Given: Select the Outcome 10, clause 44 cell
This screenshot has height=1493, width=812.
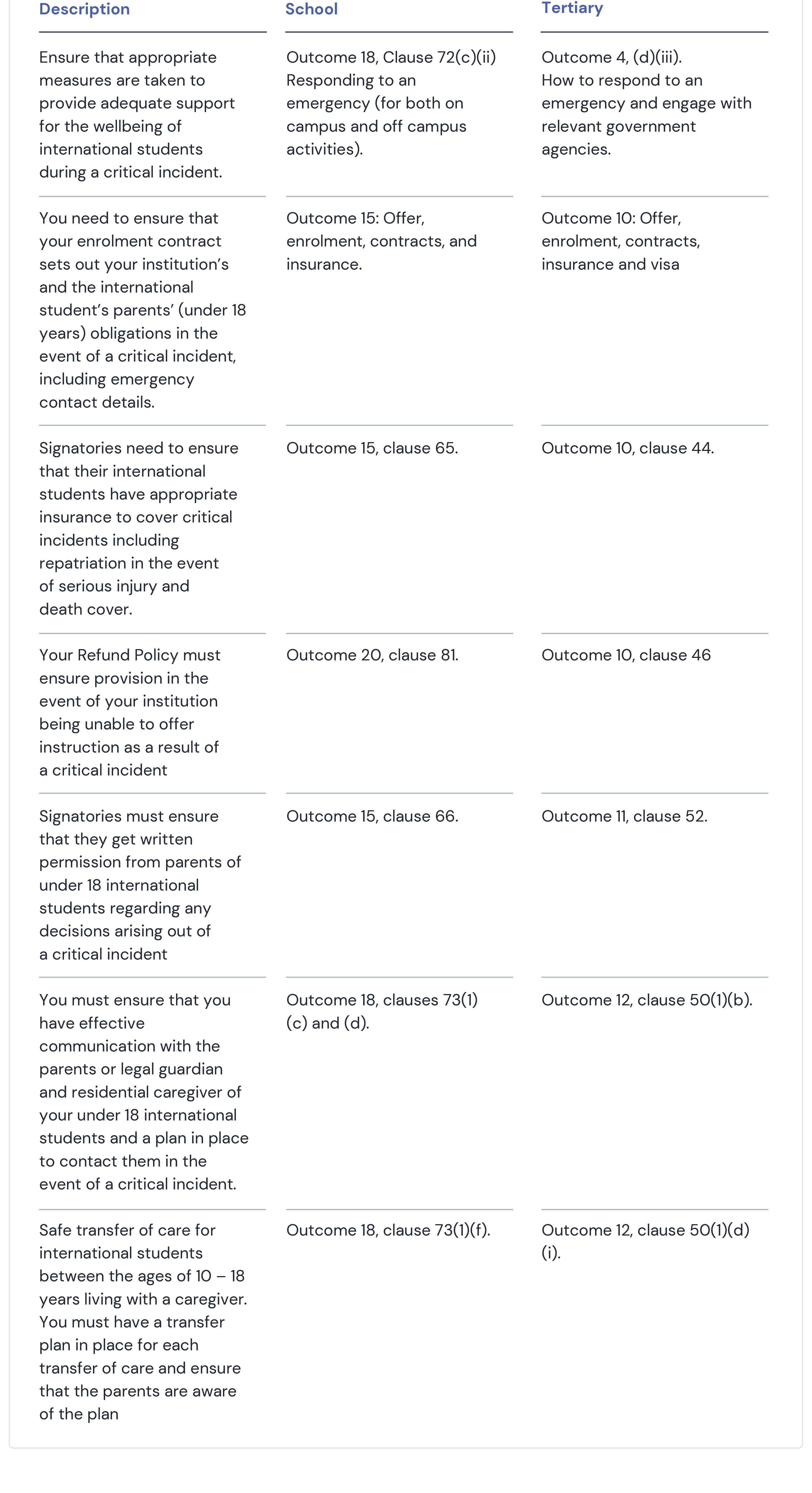Looking at the screenshot, I should 628,448.
